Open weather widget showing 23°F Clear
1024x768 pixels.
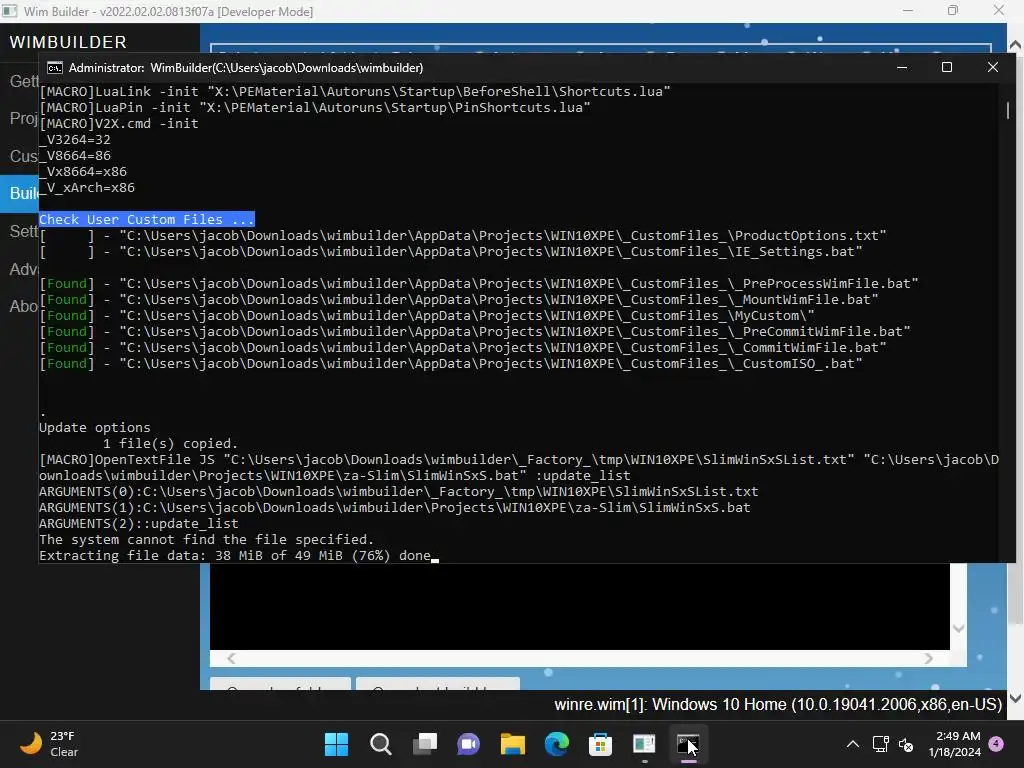click(x=49, y=744)
